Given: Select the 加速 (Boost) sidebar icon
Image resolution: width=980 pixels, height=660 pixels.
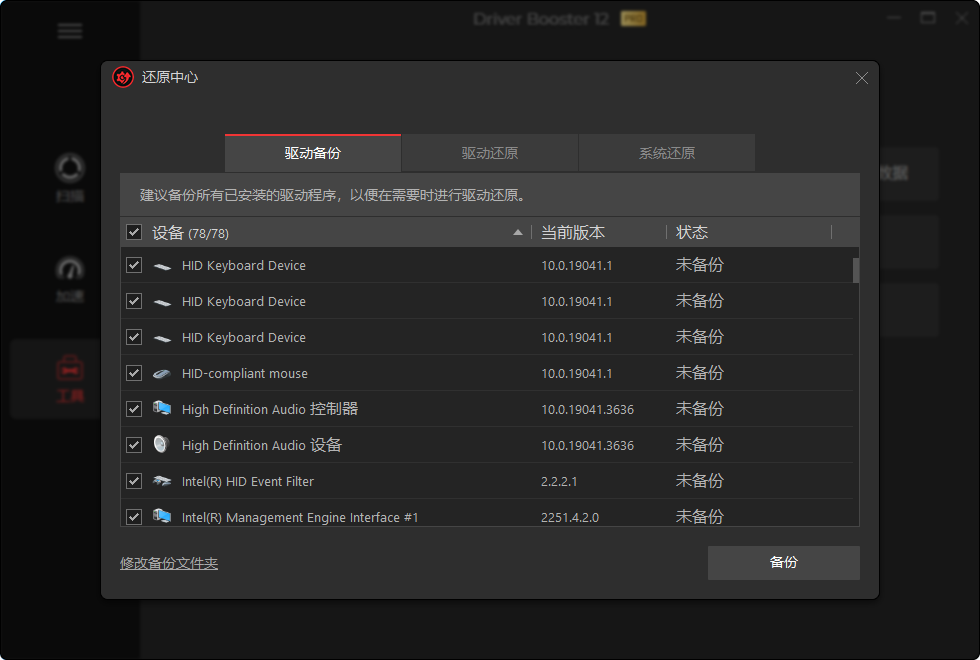Looking at the screenshot, I should point(70,268).
